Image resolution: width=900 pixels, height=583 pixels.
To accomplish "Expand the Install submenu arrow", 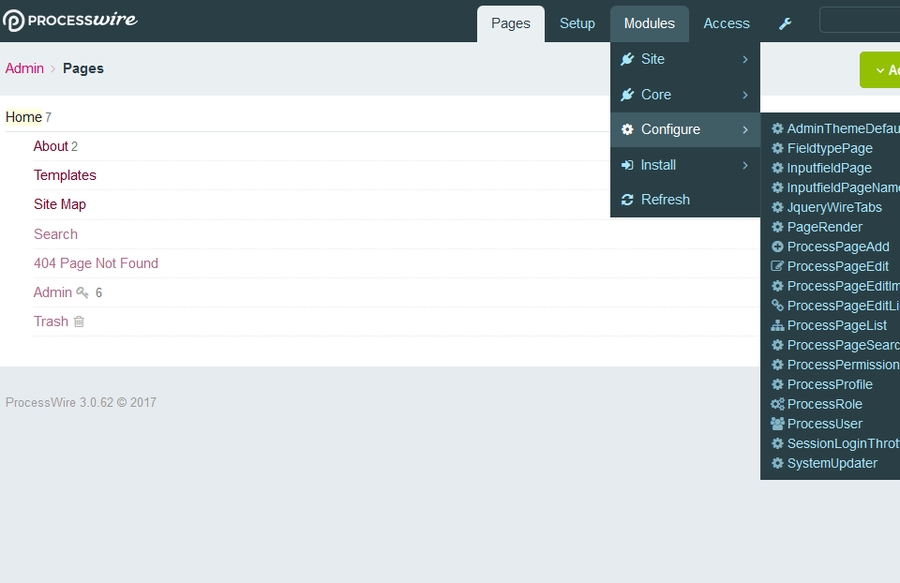I will (x=745, y=165).
